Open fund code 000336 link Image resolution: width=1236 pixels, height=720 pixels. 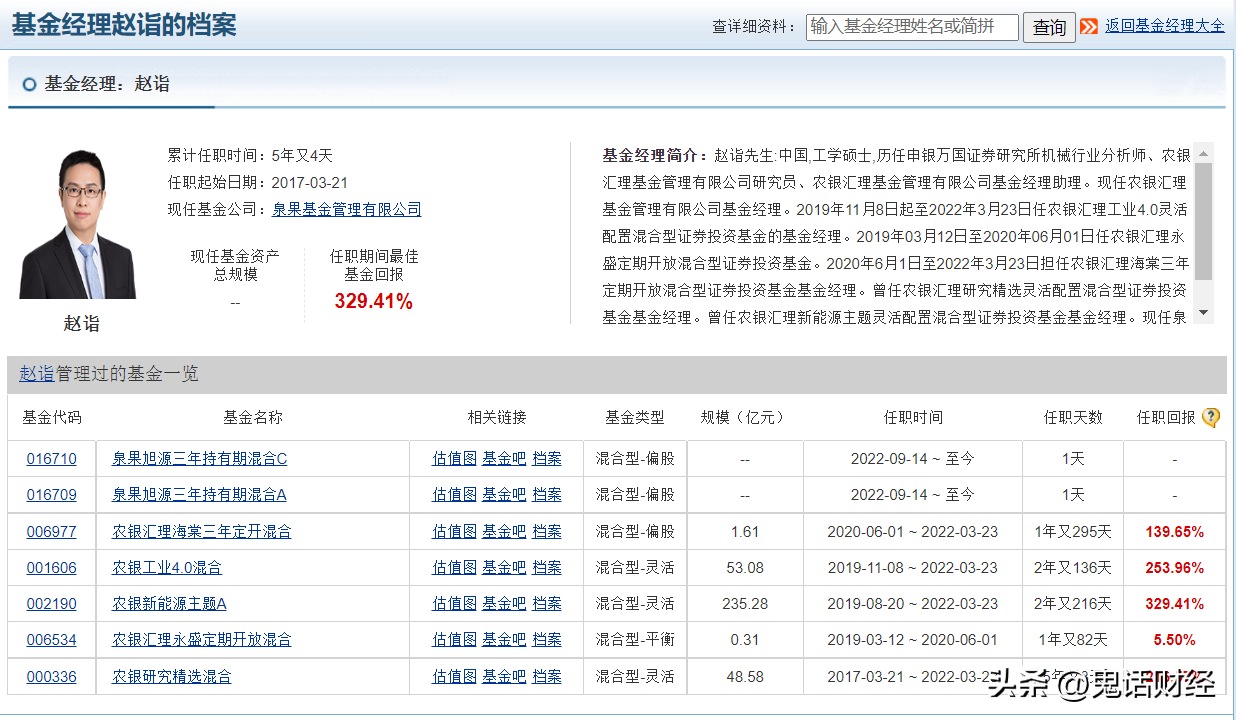[51, 677]
